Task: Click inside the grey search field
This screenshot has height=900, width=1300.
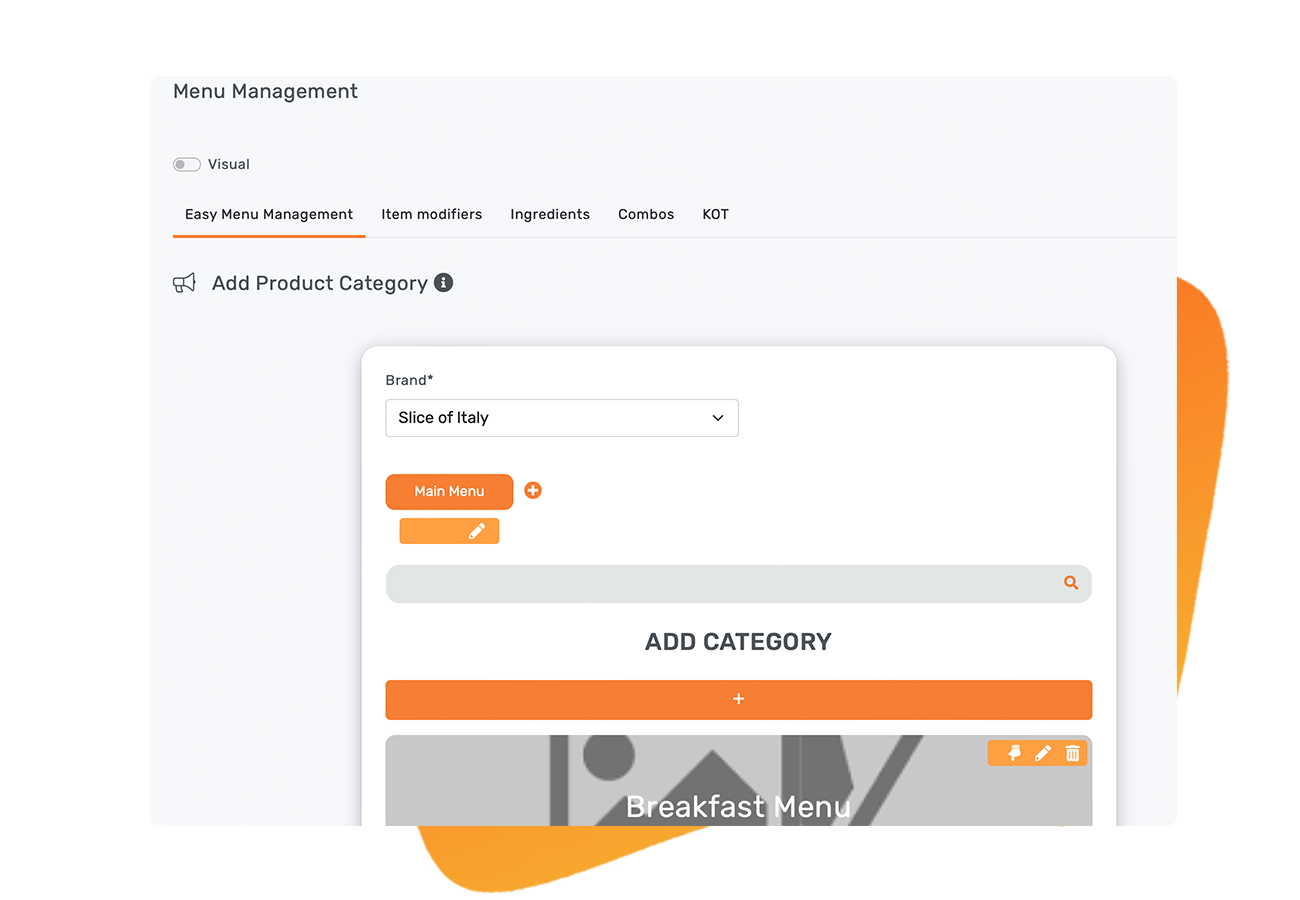Action: (720, 584)
